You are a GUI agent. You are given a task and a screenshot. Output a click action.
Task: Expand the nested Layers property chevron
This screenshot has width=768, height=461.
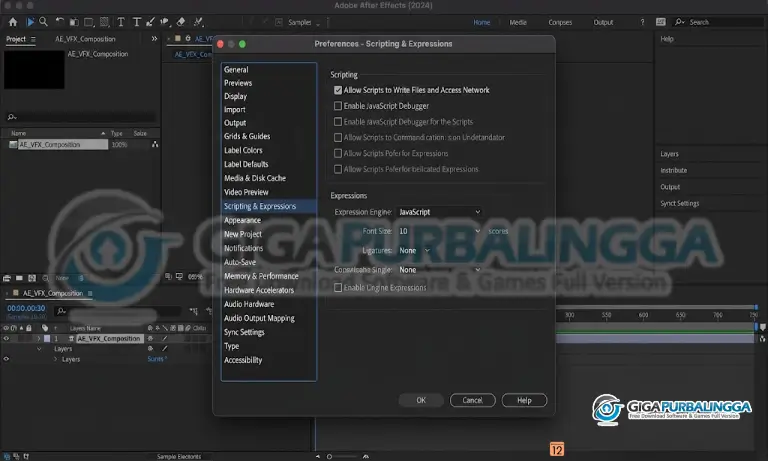pos(55,359)
